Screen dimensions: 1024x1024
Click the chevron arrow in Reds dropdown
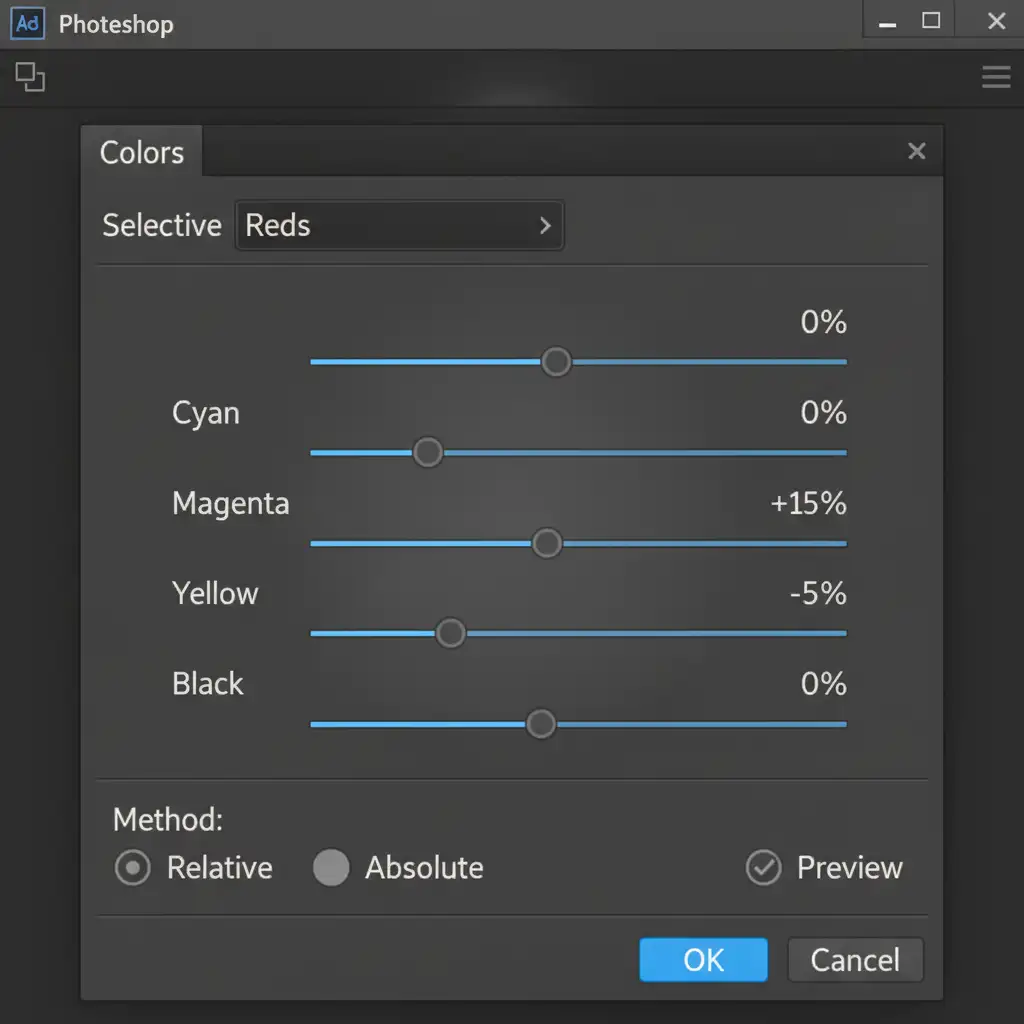(x=545, y=226)
